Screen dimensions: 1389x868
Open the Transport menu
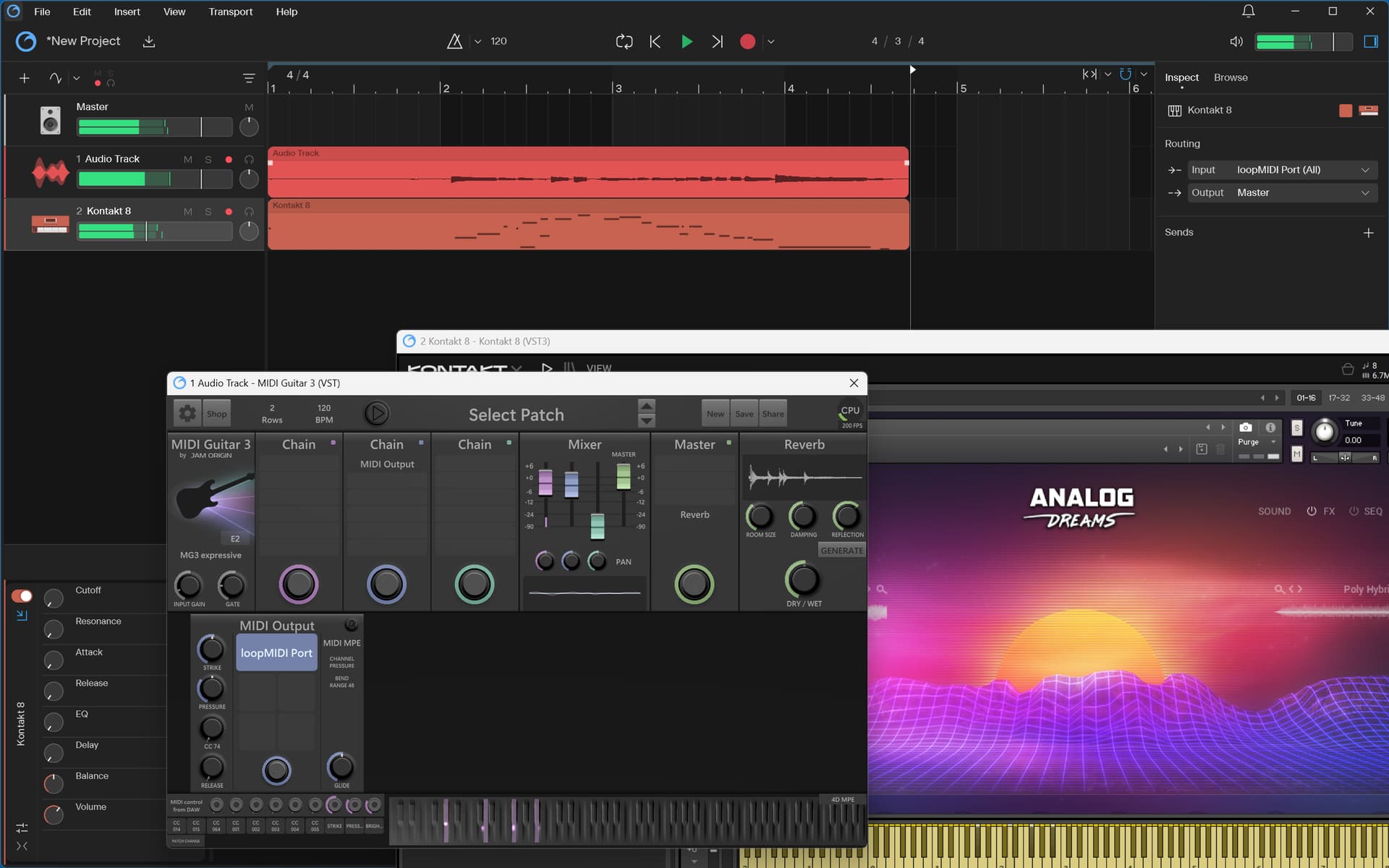click(x=230, y=12)
